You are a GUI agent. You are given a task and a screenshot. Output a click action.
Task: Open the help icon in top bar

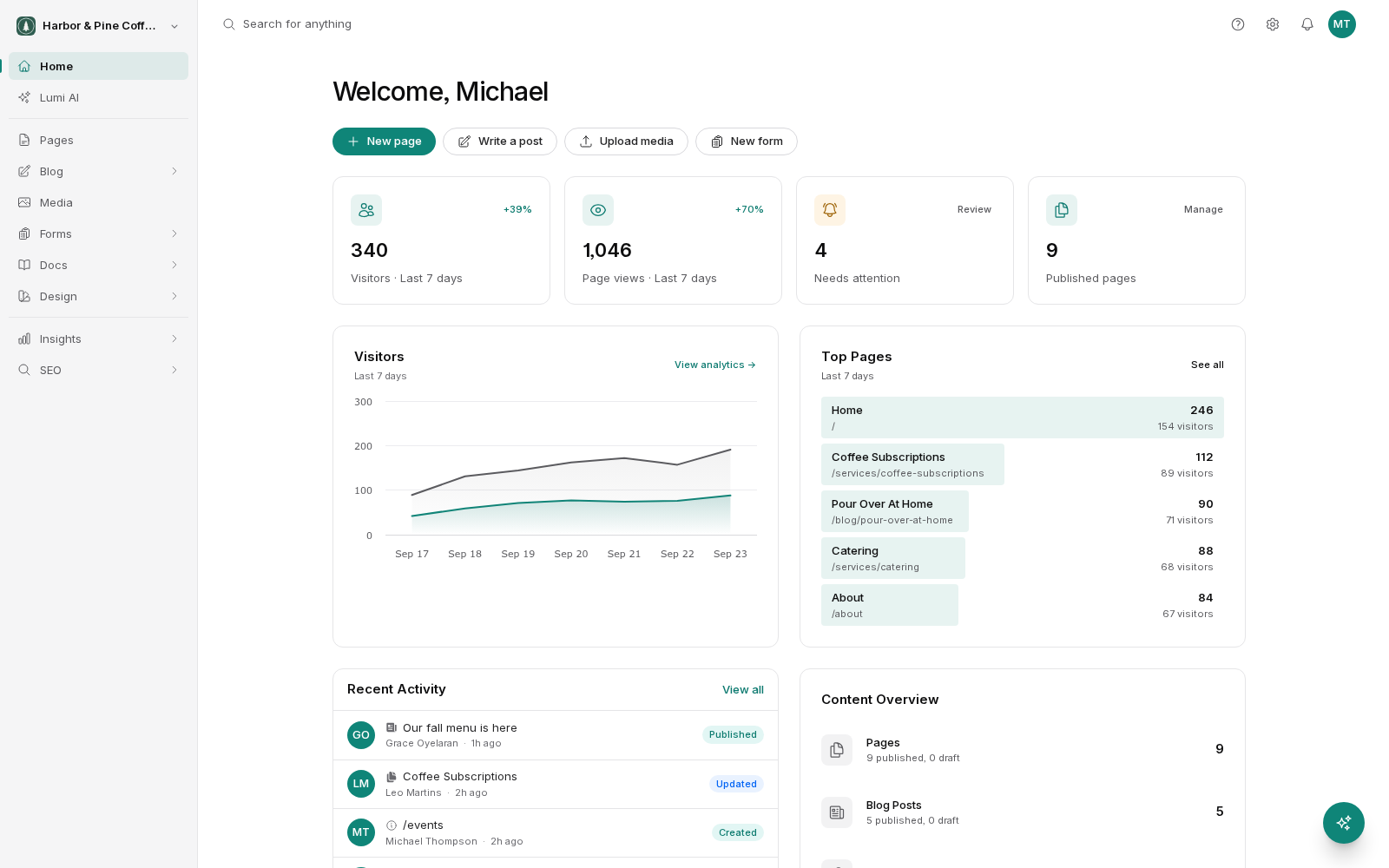pyautogui.click(x=1238, y=24)
